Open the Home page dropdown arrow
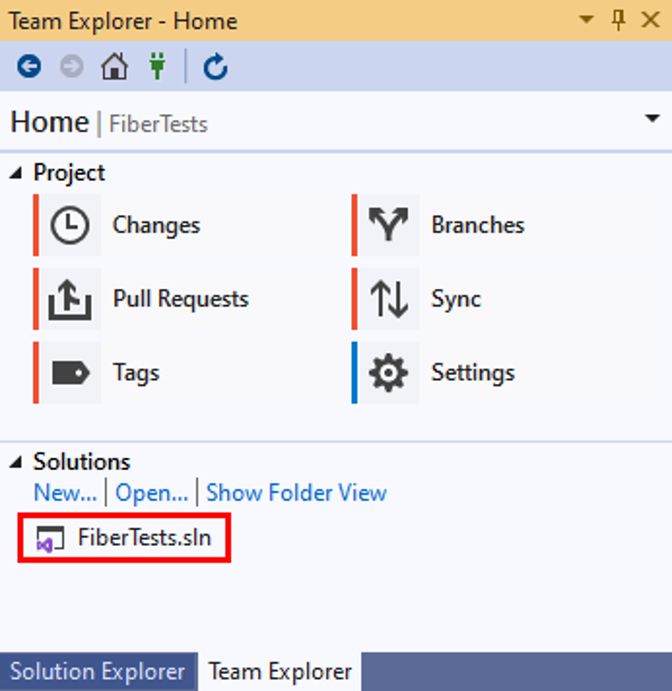 point(652,118)
